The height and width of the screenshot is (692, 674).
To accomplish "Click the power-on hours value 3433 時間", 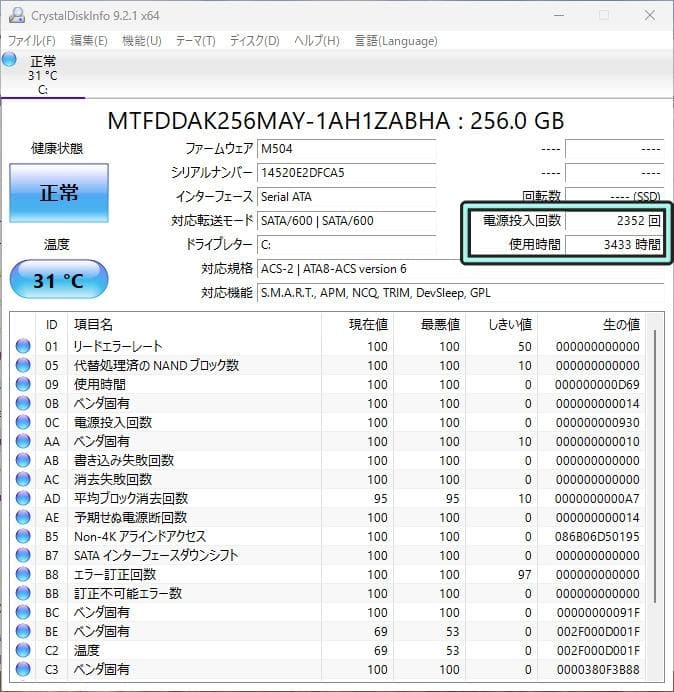I will [614, 244].
